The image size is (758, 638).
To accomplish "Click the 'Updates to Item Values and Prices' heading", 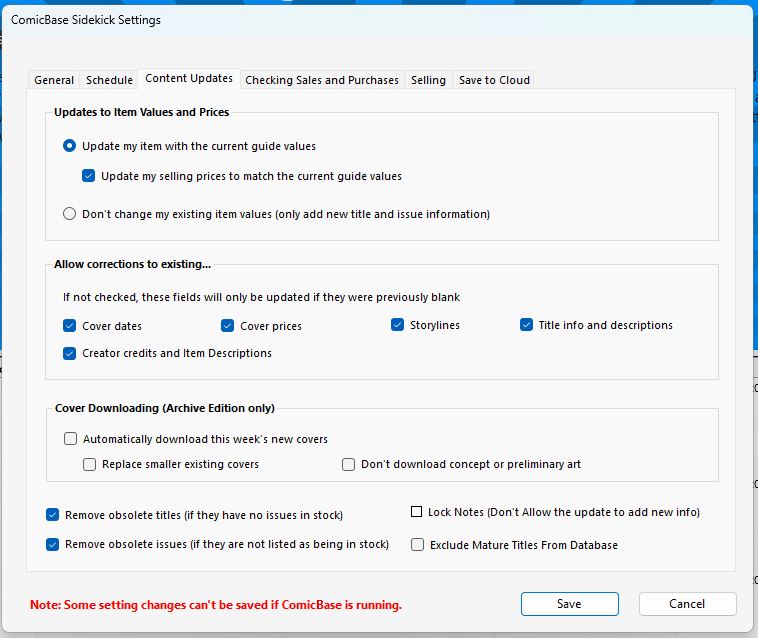I will pos(142,112).
